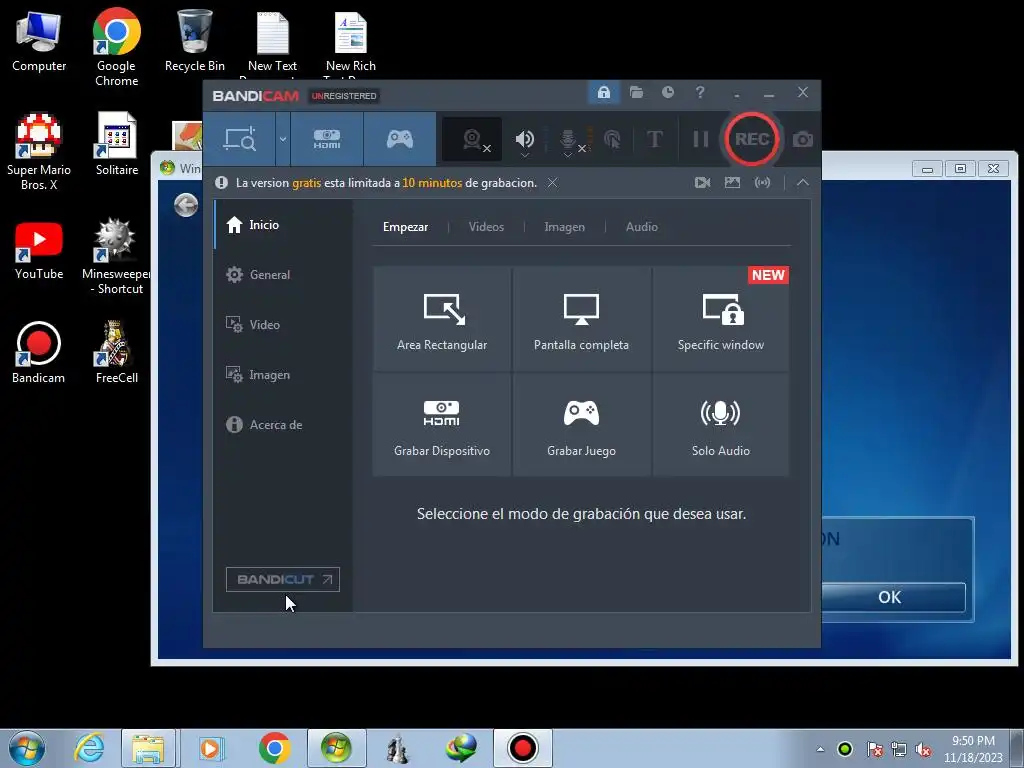Click back arrow in background window
The height and width of the screenshot is (768, 1024).
point(186,205)
